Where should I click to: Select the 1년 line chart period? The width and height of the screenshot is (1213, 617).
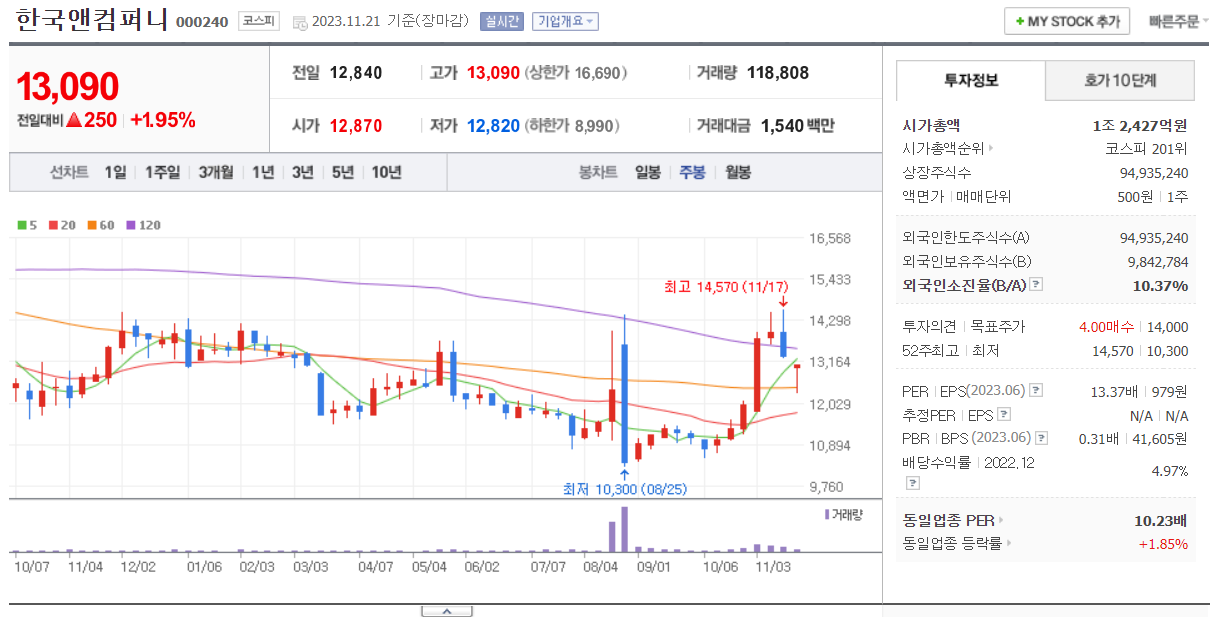pyautogui.click(x=263, y=172)
